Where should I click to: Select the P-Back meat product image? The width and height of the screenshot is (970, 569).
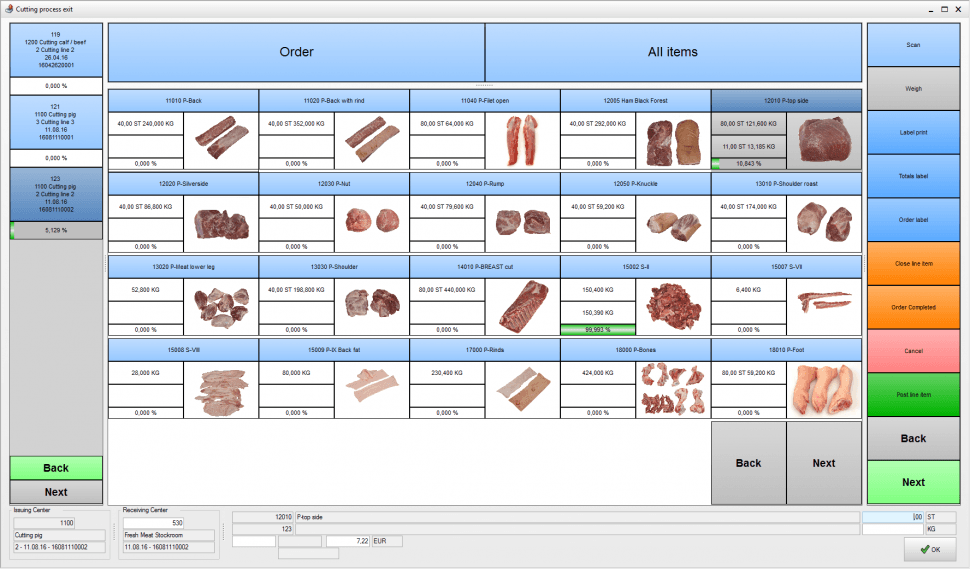pyautogui.click(x=220, y=134)
